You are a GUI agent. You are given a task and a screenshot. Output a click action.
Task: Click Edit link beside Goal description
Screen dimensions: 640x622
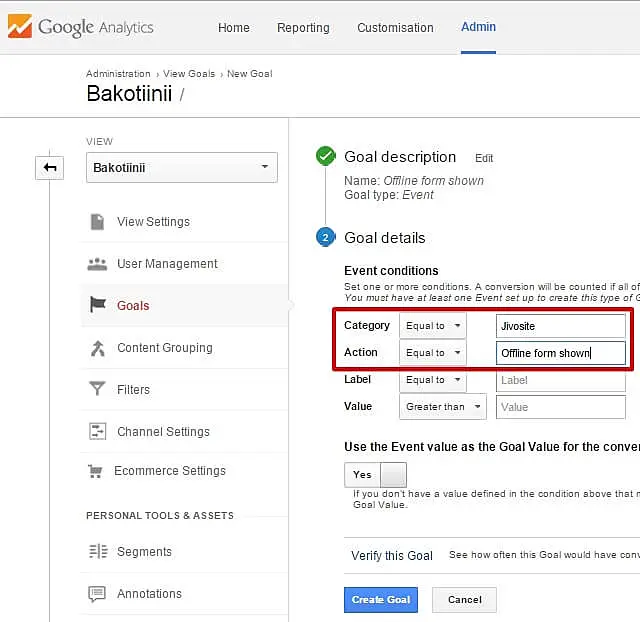coord(484,158)
